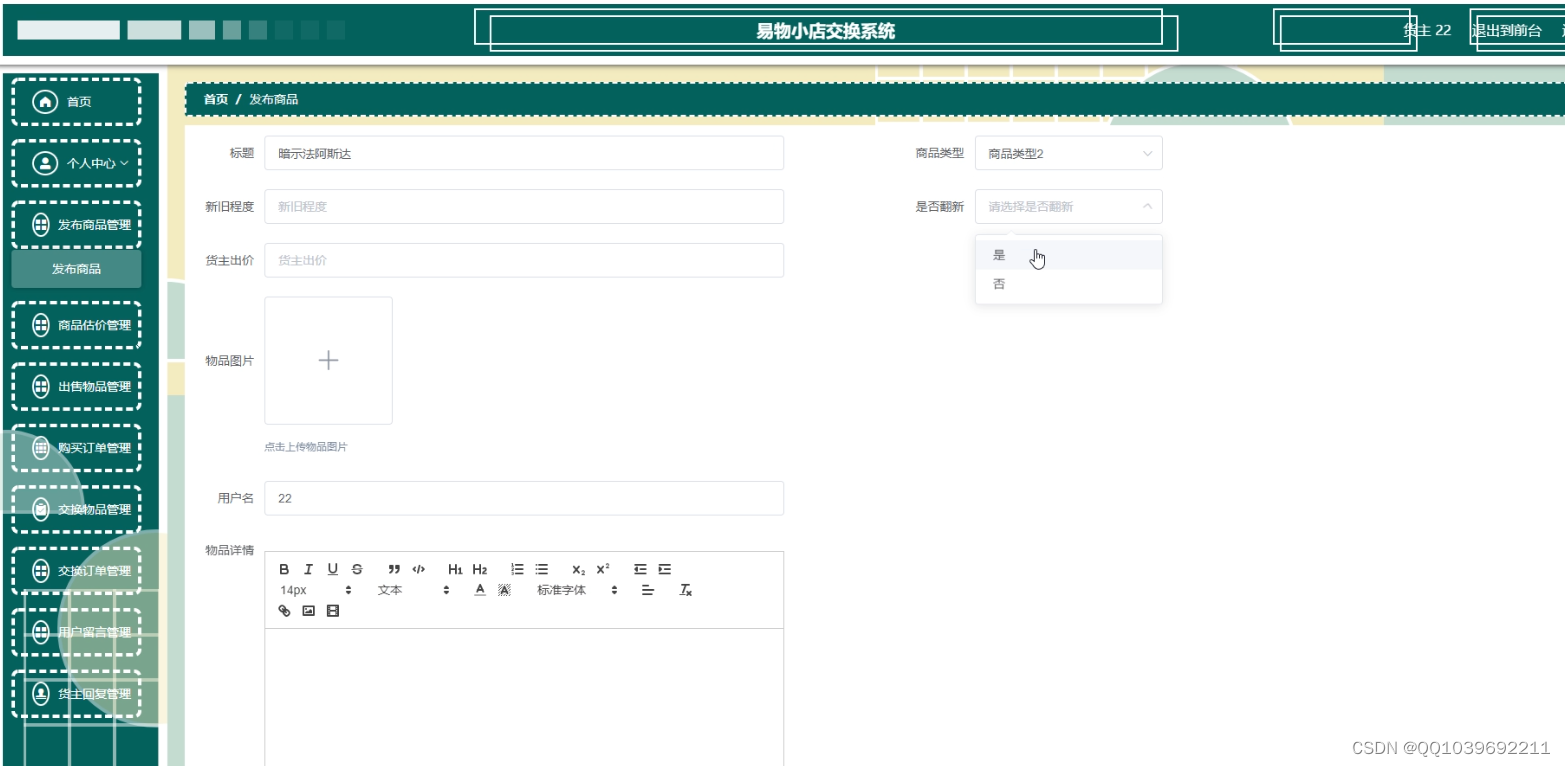Toggle strikethrough formatting in the editor
Image resolution: width=1565 pixels, height=766 pixels.
pyautogui.click(x=357, y=569)
